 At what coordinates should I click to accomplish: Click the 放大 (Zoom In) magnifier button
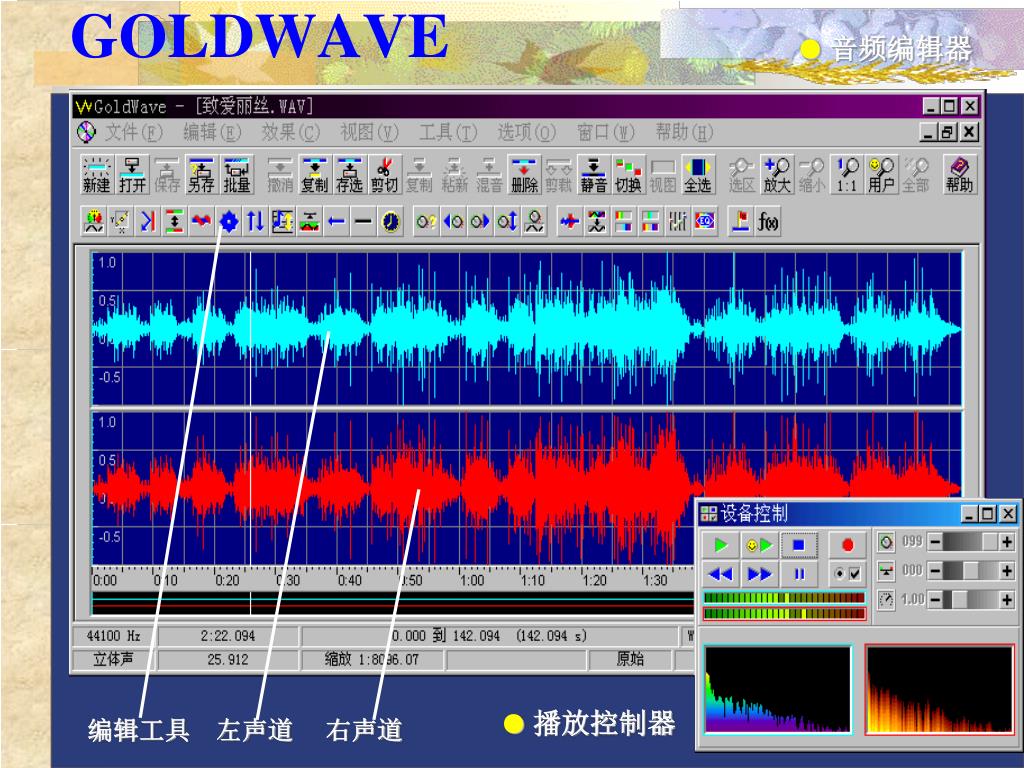tap(776, 174)
